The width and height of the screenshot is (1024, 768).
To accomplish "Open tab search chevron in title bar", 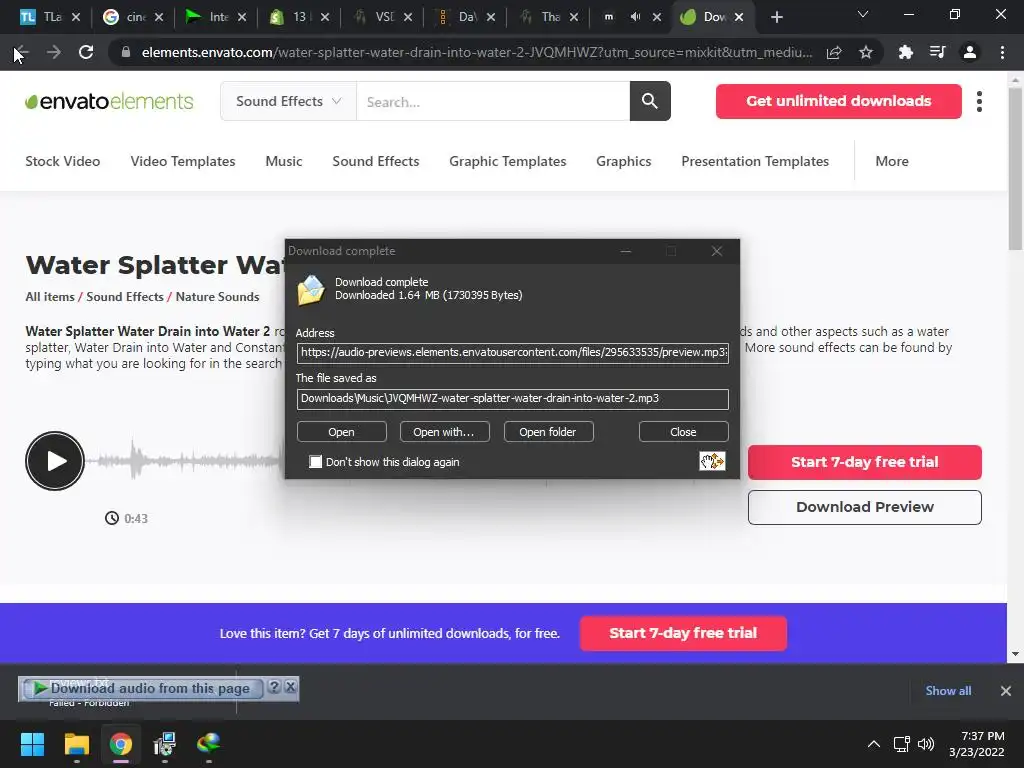I will (x=863, y=14).
